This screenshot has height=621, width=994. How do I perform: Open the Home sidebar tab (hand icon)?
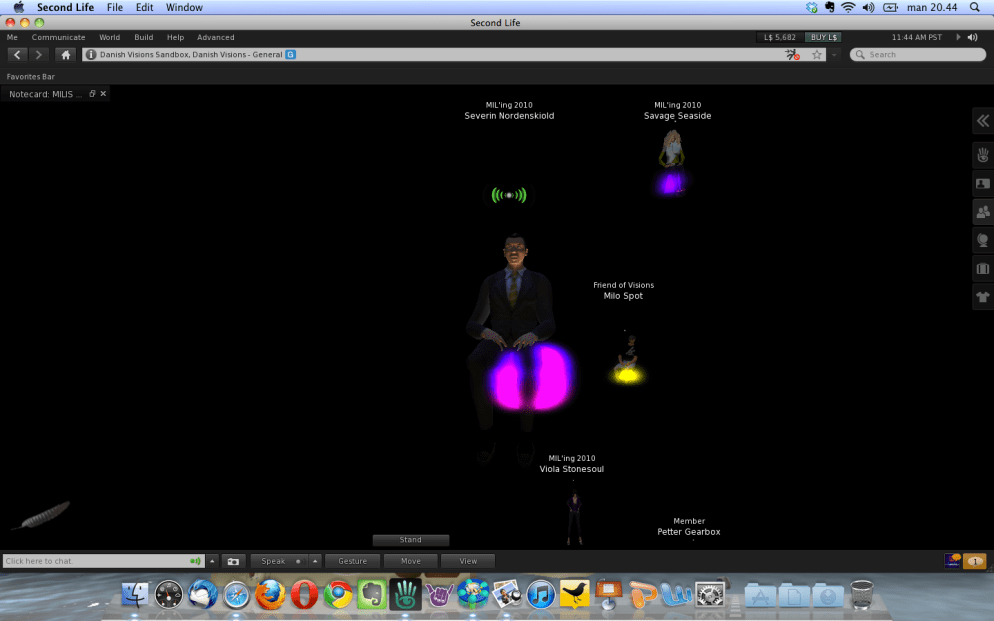(x=982, y=154)
